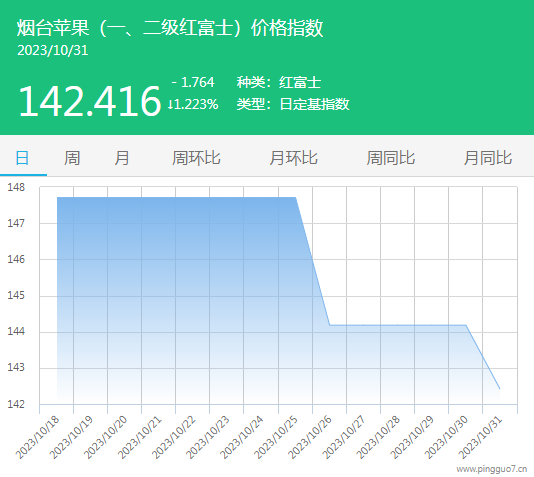The width and height of the screenshot is (534, 477).
Task: Click the 种类: 红富士 label
Action: (x=279, y=82)
